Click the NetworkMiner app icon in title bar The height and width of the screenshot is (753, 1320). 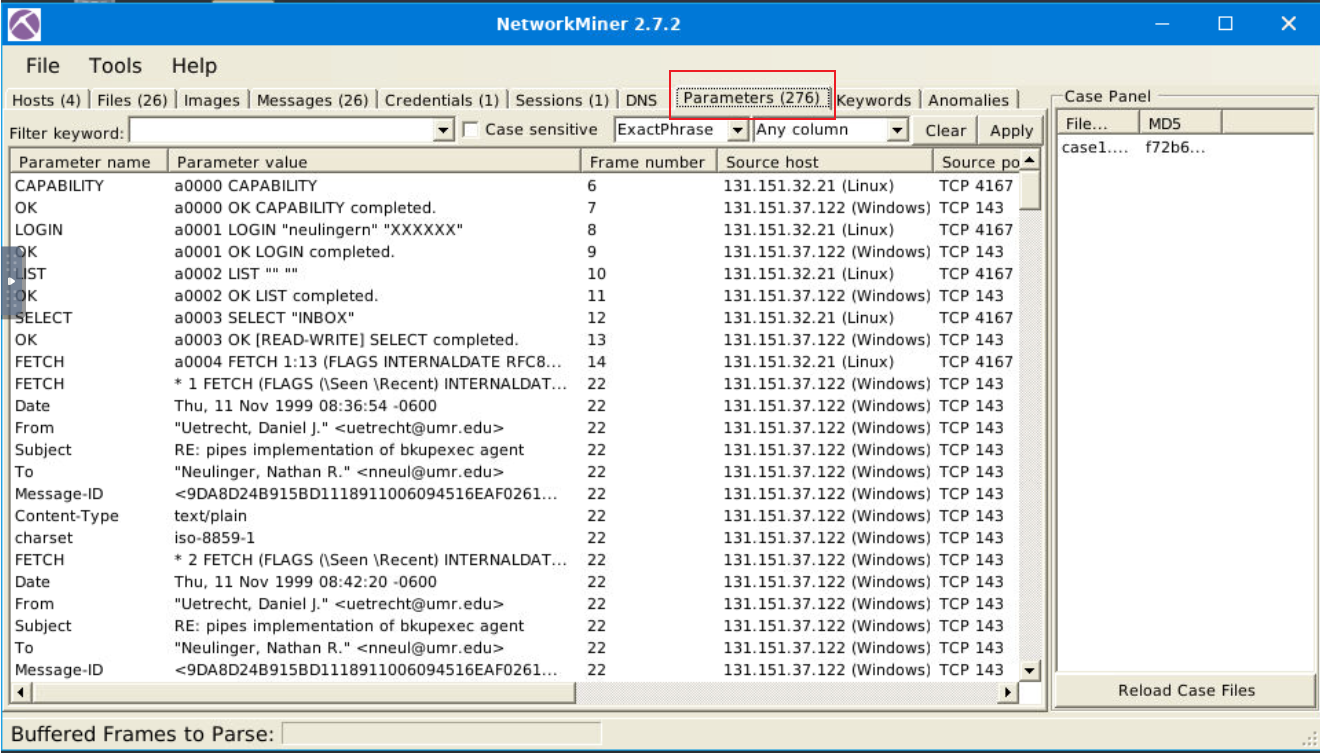tap(24, 24)
